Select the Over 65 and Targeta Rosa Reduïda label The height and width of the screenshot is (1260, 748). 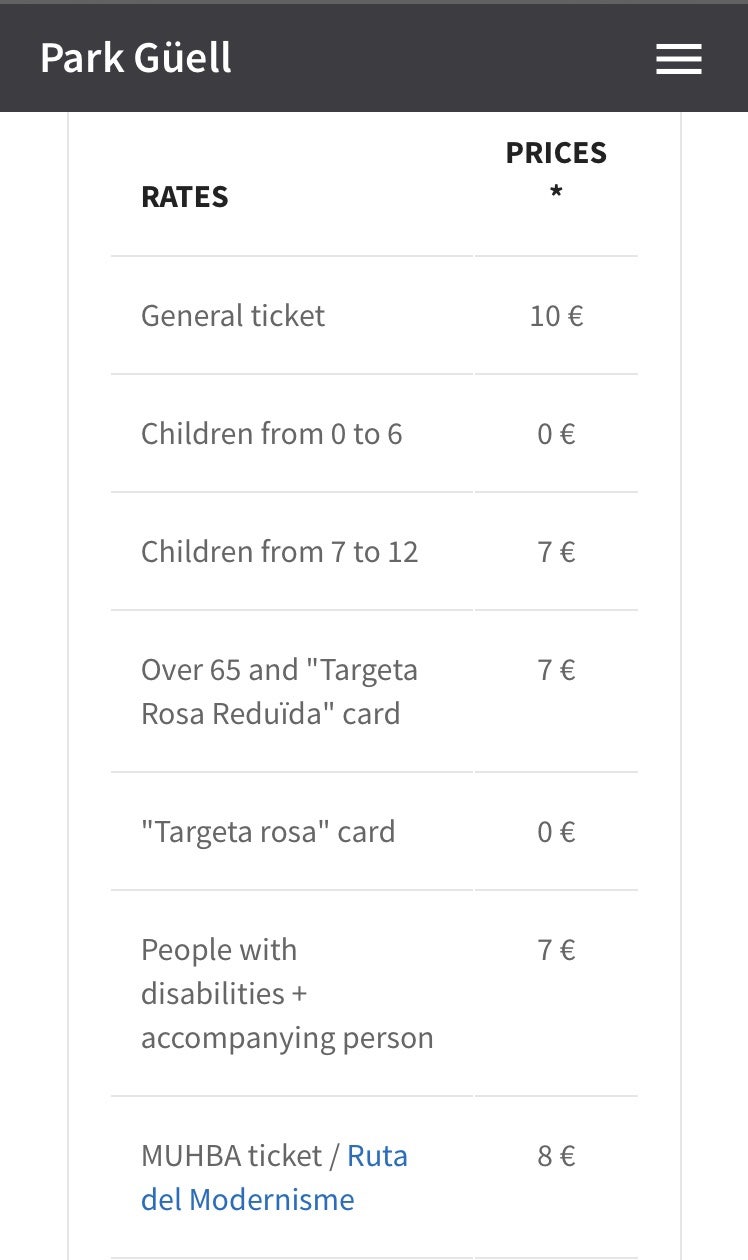pyautogui.click(x=279, y=692)
